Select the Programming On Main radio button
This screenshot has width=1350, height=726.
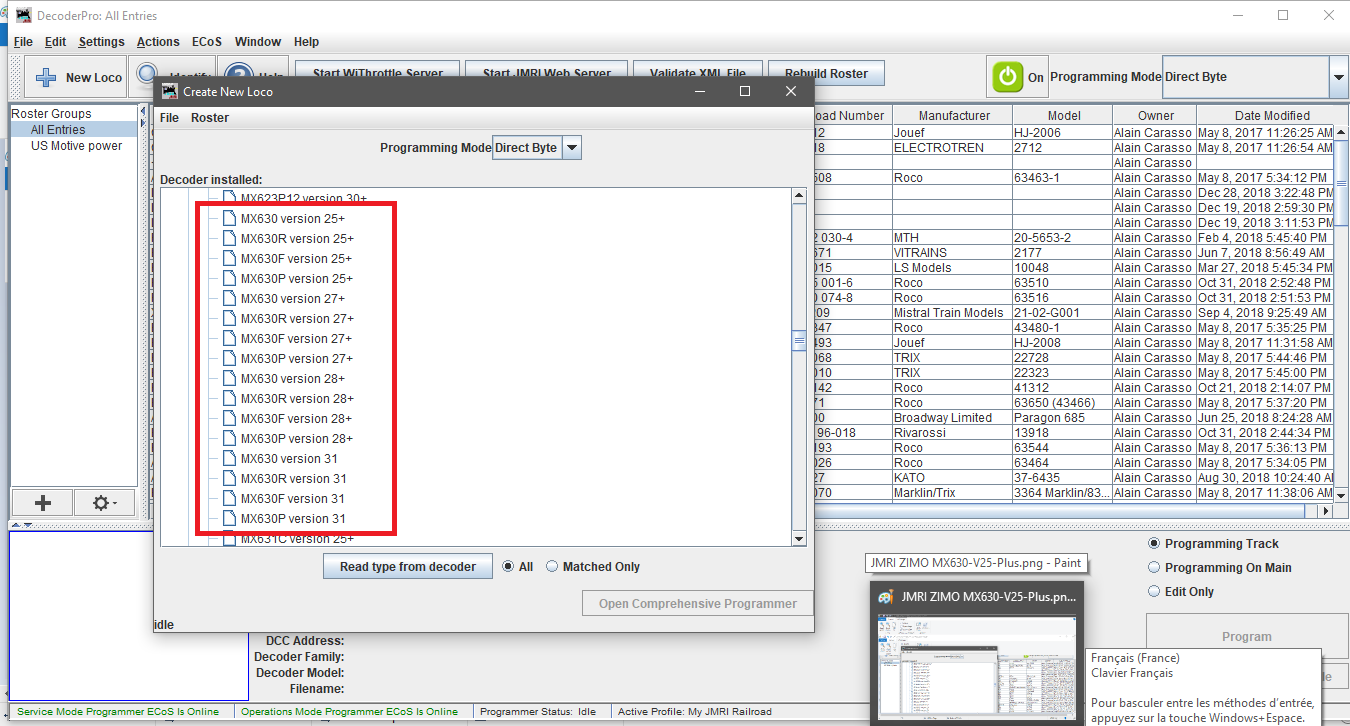click(x=1155, y=568)
